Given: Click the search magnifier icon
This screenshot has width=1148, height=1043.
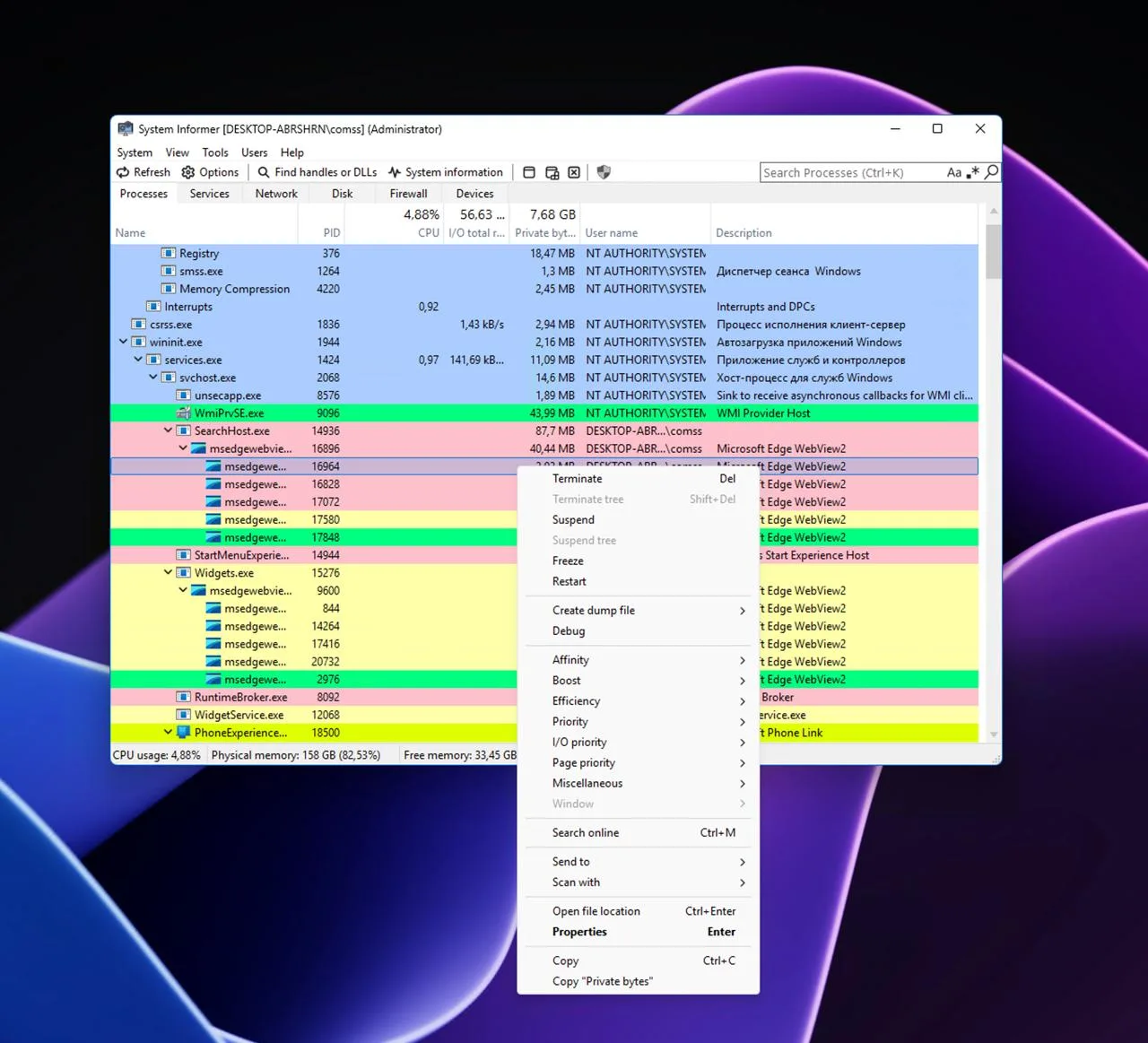Looking at the screenshot, I should click(991, 172).
